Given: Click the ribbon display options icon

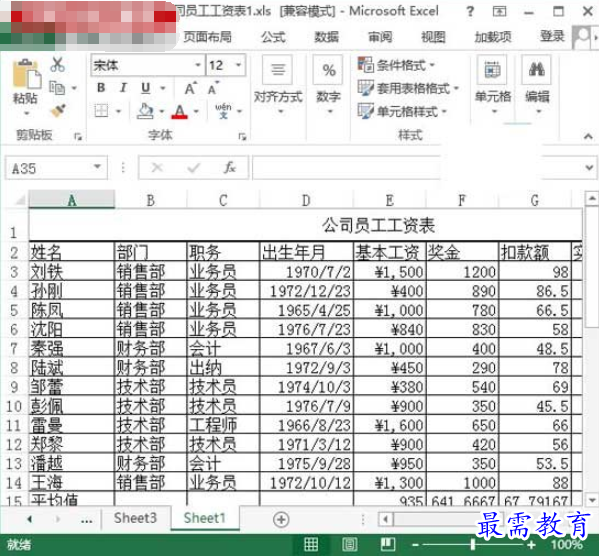Looking at the screenshot, I should pyautogui.click(x=499, y=11).
